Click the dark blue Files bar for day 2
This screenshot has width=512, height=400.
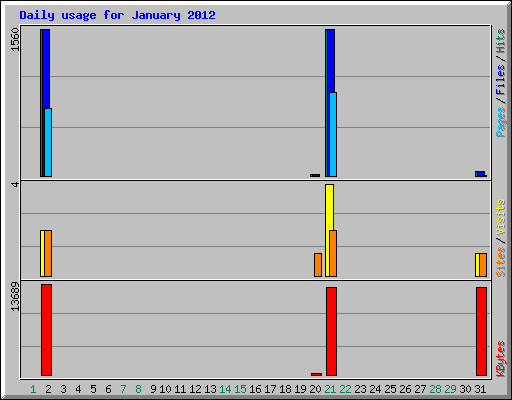46,68
